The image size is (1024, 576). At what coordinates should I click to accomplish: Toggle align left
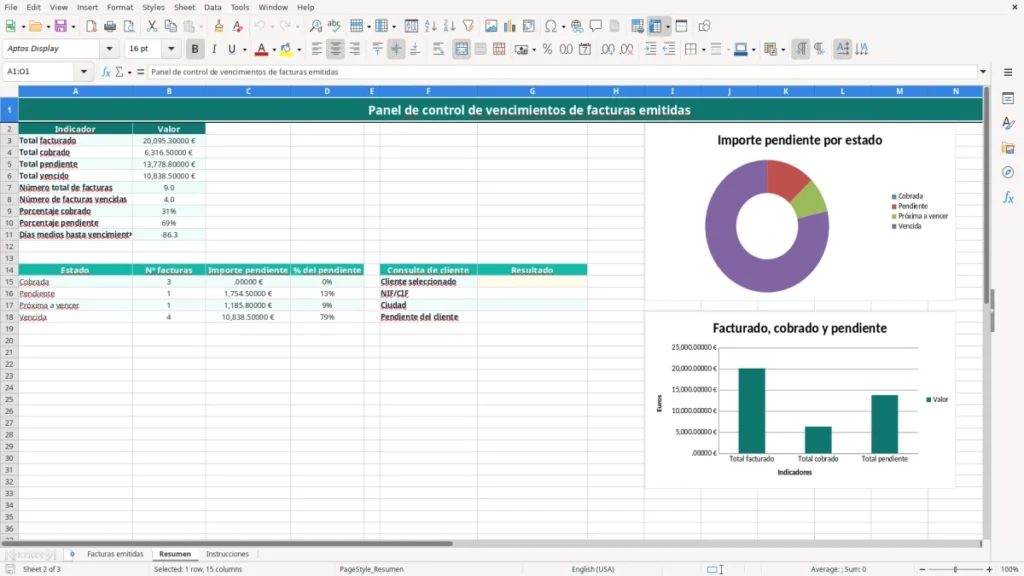pyautogui.click(x=317, y=49)
